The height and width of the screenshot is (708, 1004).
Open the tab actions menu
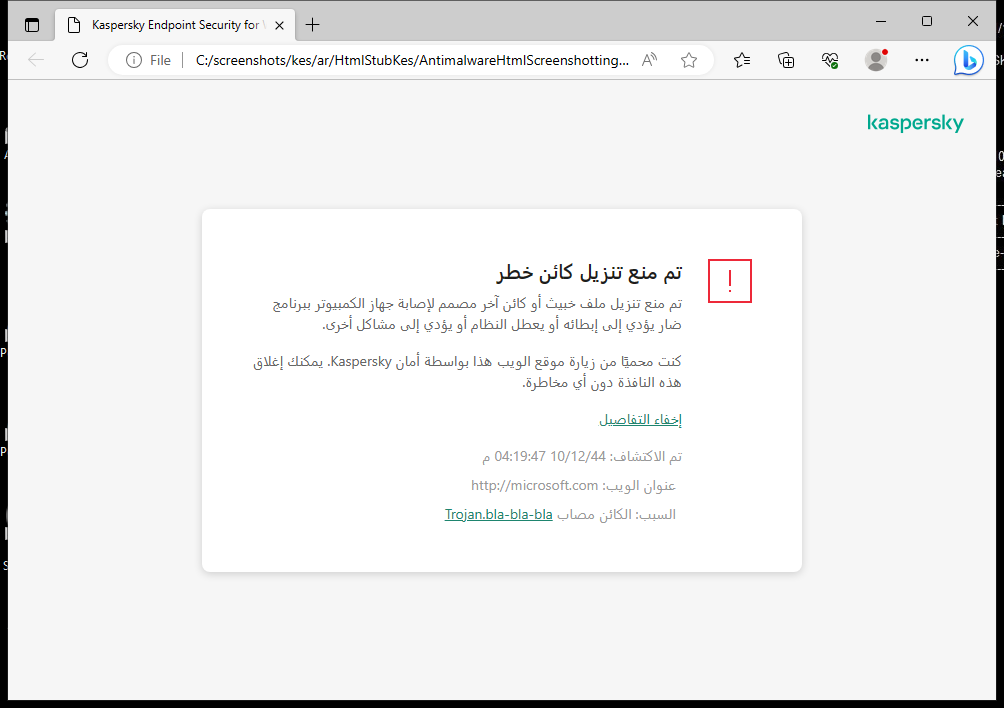[32, 23]
